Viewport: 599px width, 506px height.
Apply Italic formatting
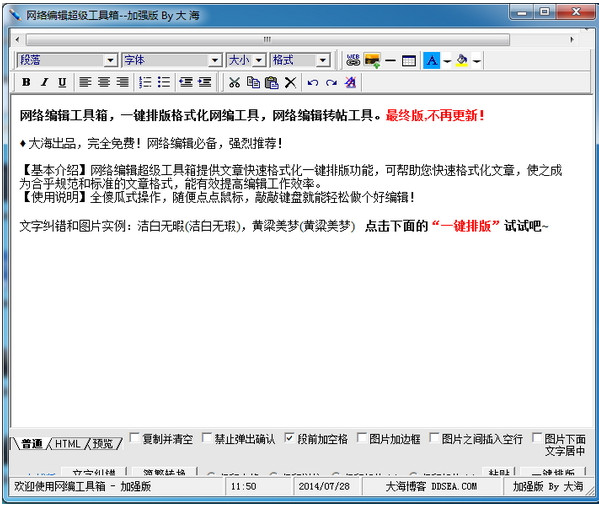pyautogui.click(x=44, y=82)
